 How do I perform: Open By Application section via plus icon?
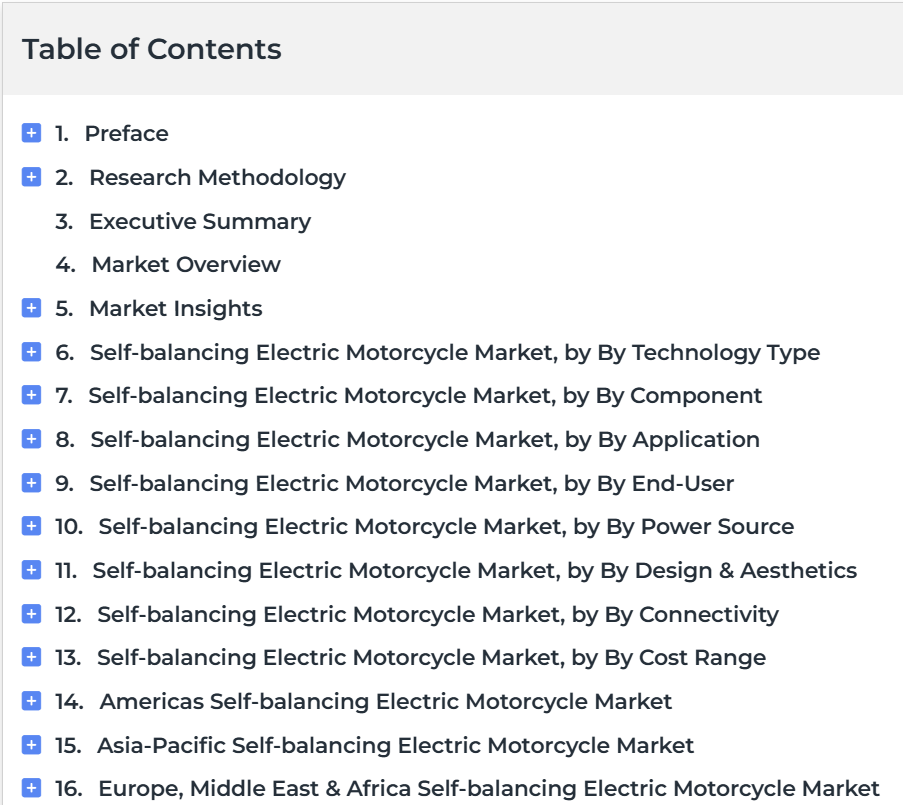tap(31, 439)
